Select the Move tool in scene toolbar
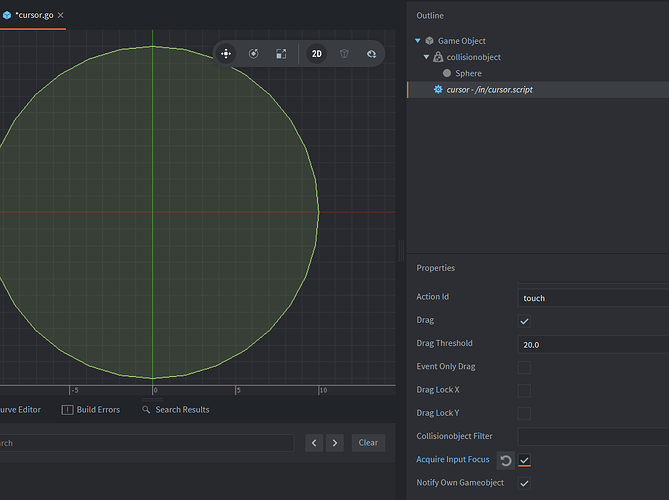The width and height of the screenshot is (669, 500). pos(226,54)
